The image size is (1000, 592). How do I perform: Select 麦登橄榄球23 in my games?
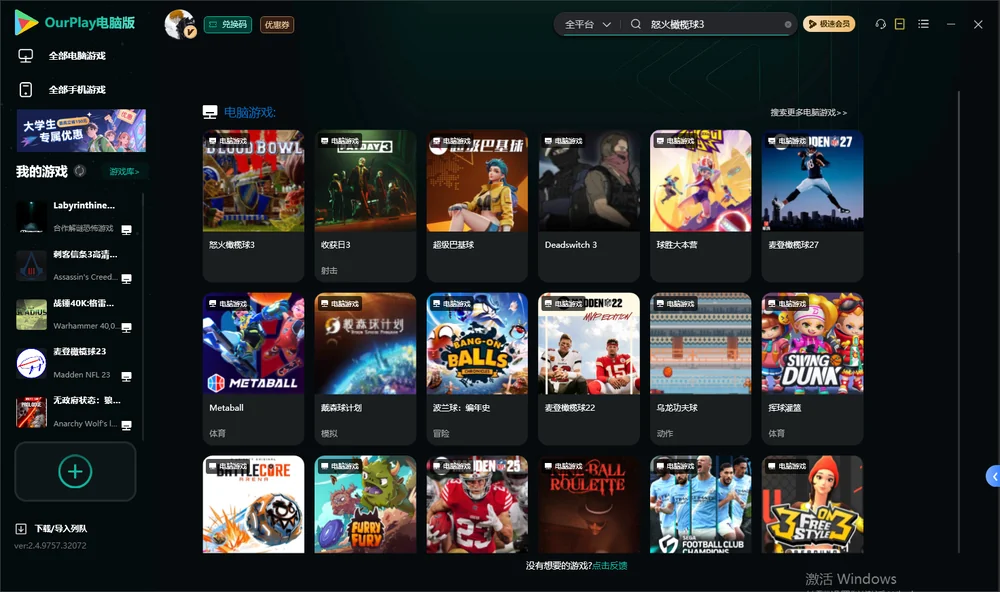(x=74, y=363)
